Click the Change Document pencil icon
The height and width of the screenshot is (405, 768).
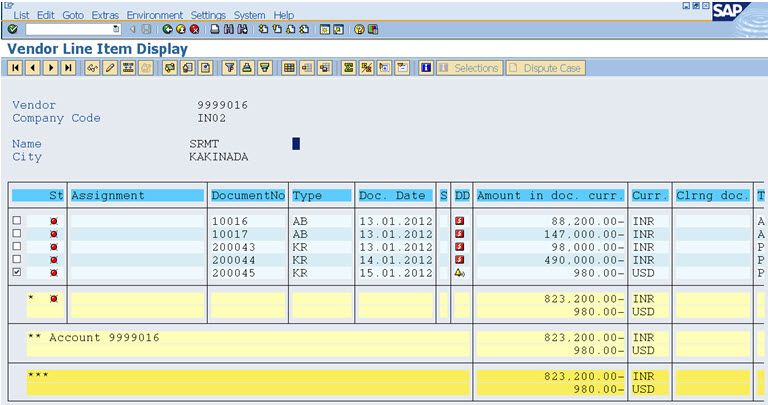(x=110, y=68)
